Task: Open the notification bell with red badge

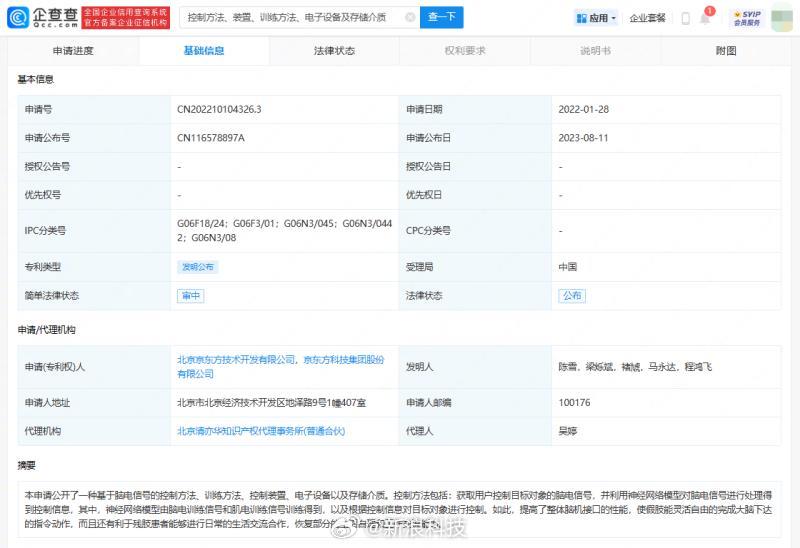Action: coord(706,17)
